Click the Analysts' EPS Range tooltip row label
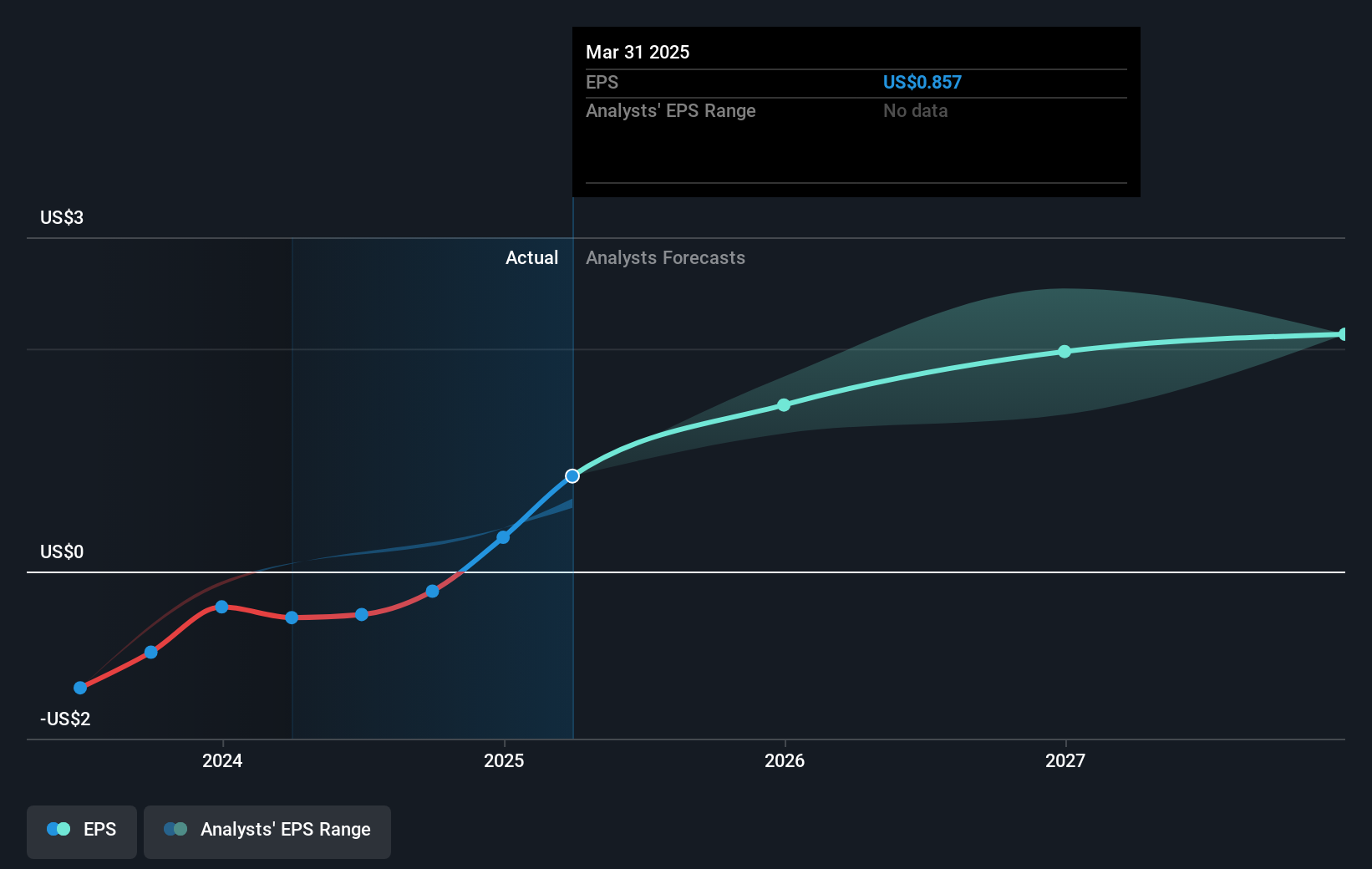This screenshot has width=1372, height=869. (x=670, y=110)
